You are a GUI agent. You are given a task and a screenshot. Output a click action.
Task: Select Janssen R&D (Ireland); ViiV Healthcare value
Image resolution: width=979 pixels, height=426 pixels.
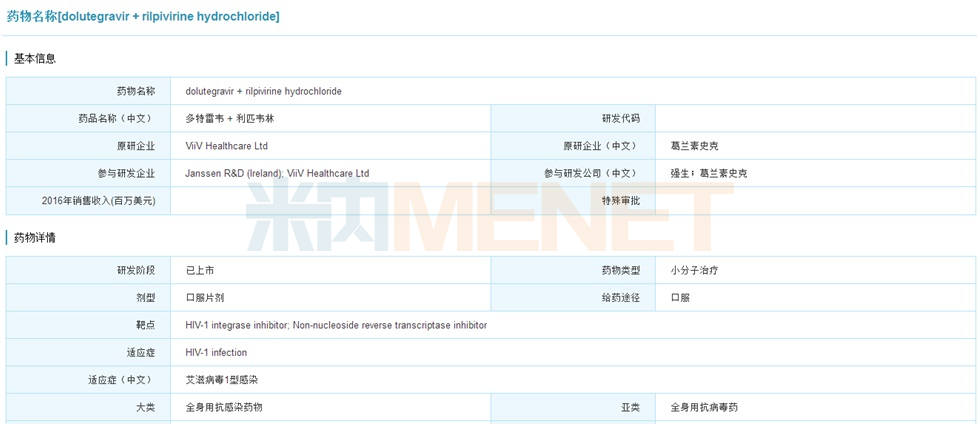[277, 174]
